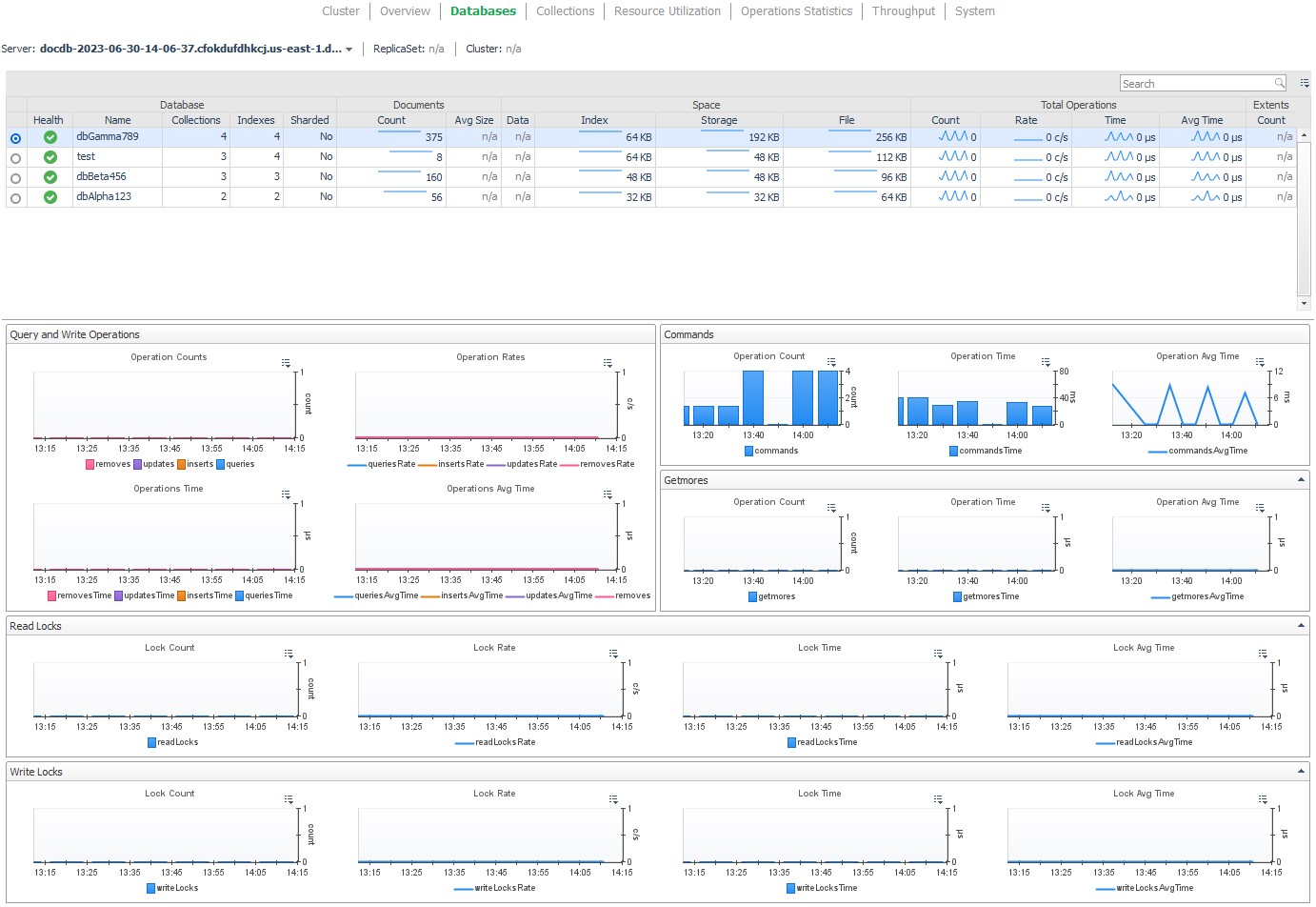Viewport: 1316px width, 907px height.
Task: Select the radio button for the test database row
Action: [15, 157]
